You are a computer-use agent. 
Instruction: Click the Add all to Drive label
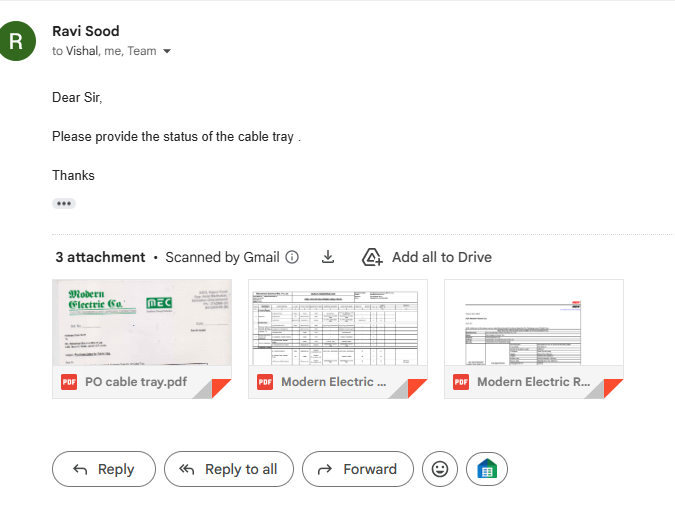click(441, 257)
